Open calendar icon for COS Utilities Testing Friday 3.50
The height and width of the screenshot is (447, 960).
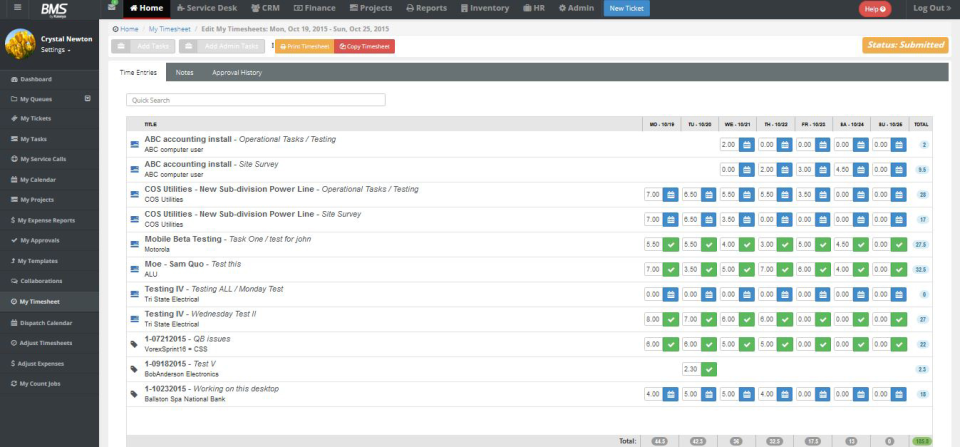tap(822, 195)
